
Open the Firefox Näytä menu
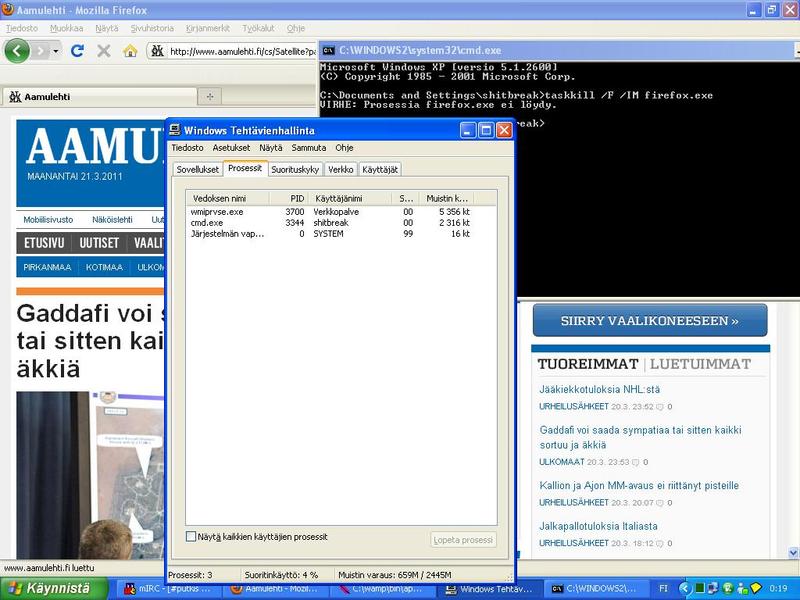tap(107, 29)
